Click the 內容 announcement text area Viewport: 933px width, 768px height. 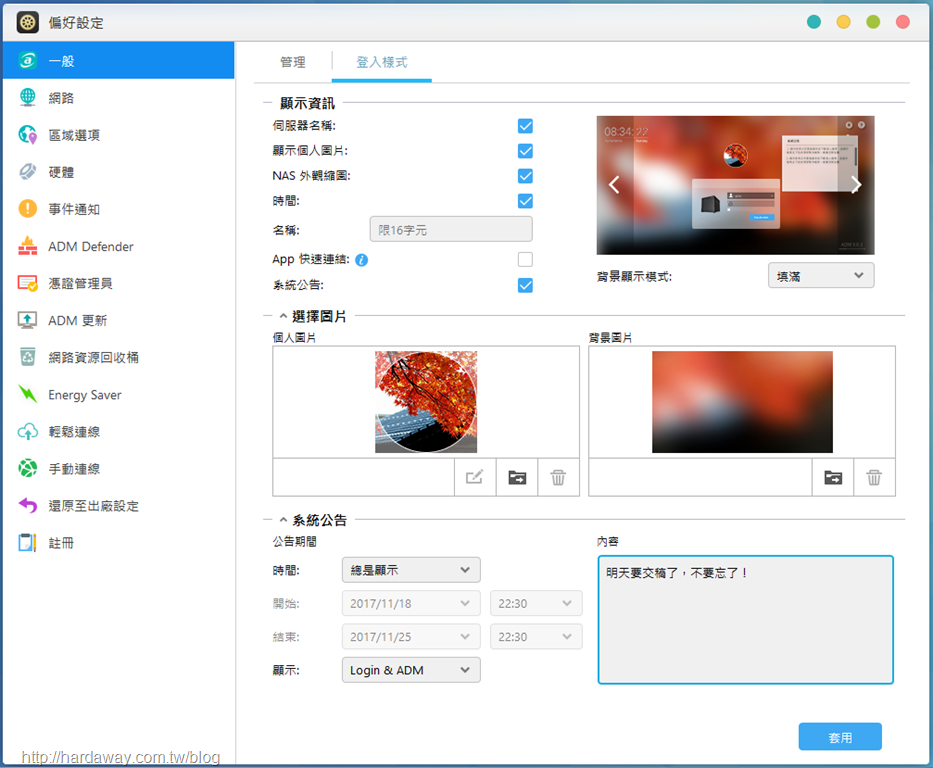pos(746,620)
